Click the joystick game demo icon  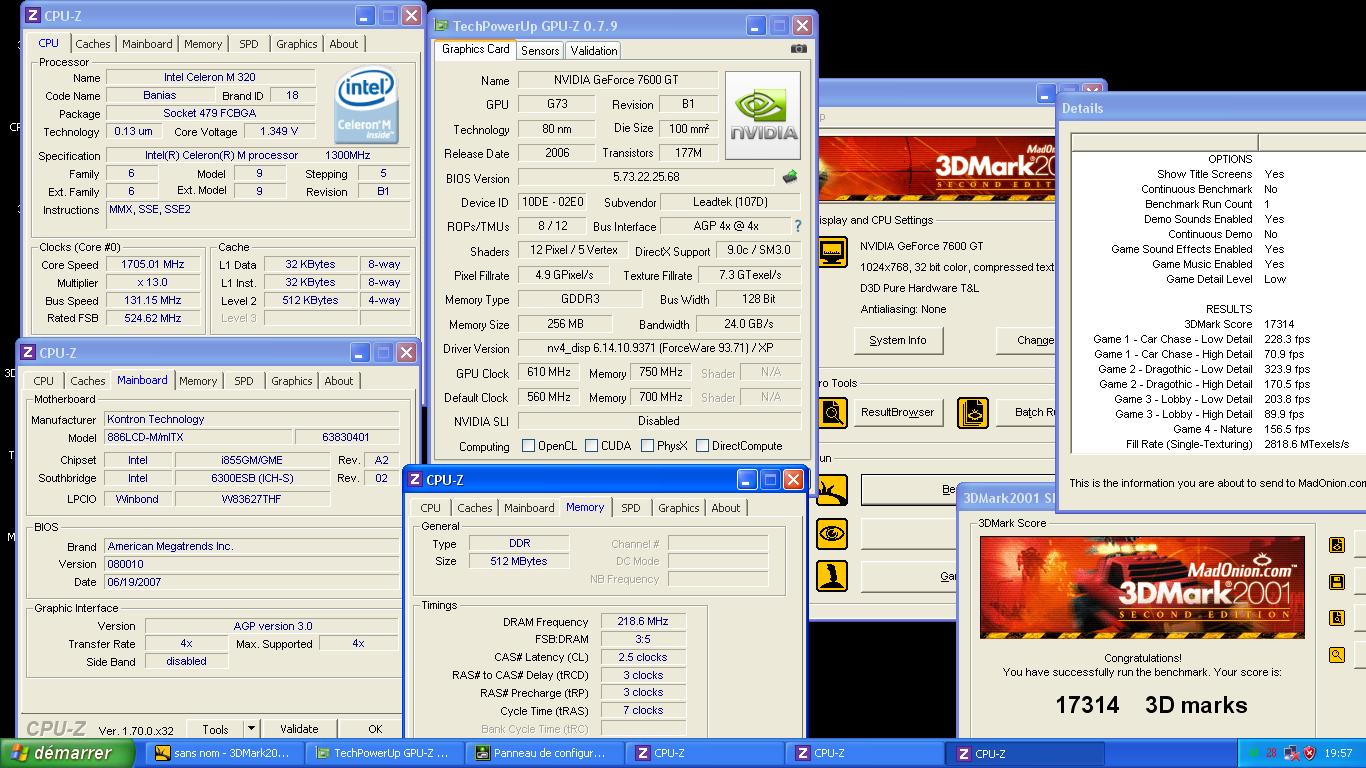[x=832, y=576]
